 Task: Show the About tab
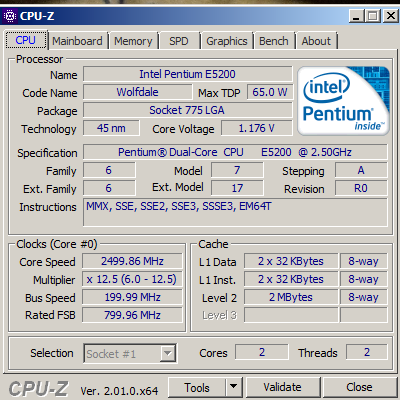click(x=316, y=41)
